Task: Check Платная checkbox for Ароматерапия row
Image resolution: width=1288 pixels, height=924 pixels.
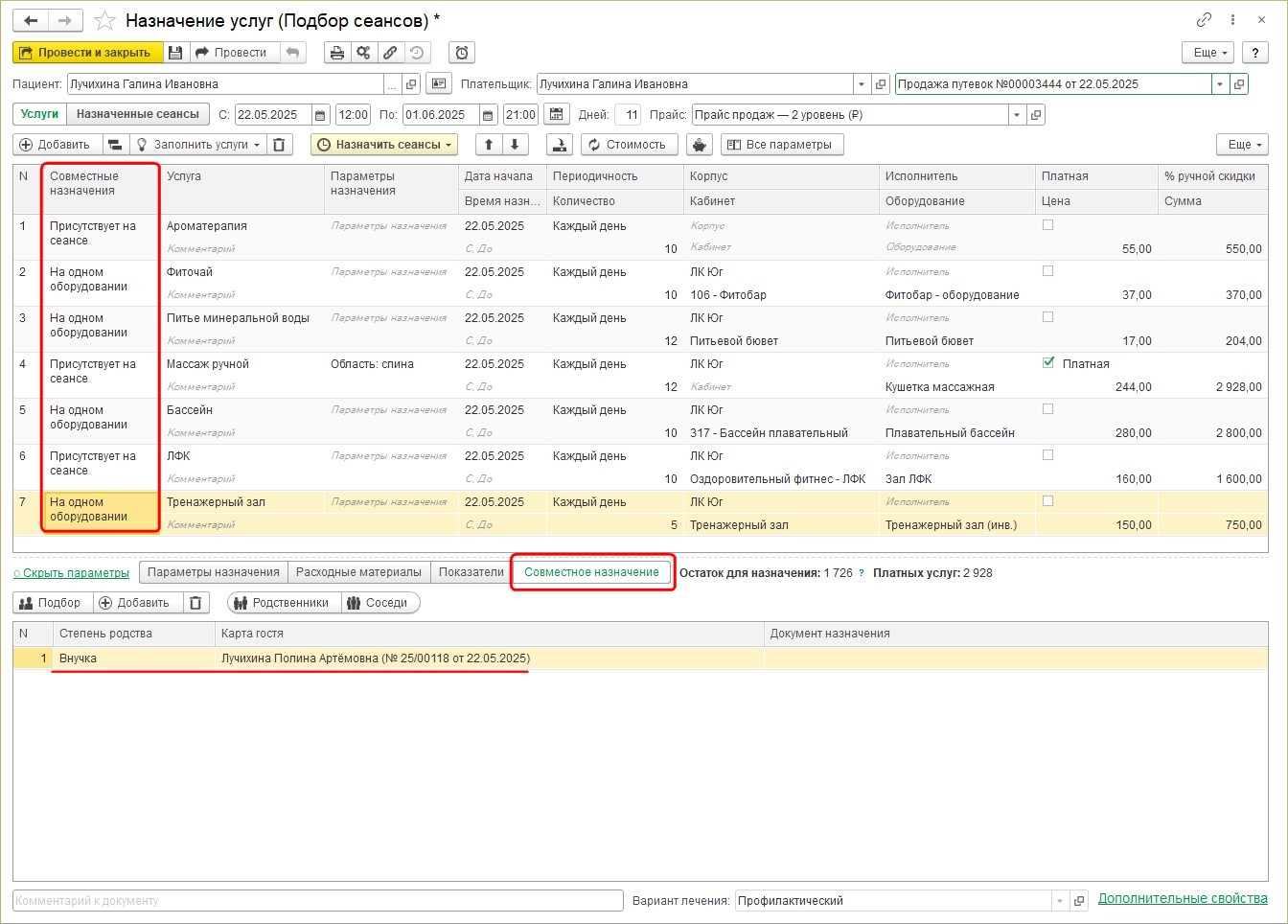Action: [x=1047, y=225]
